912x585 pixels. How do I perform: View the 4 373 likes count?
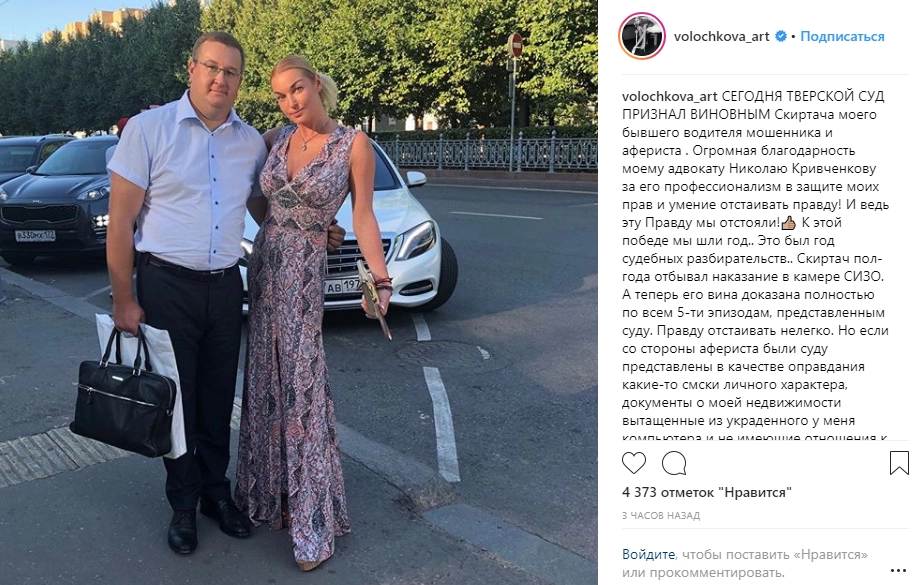(707, 493)
